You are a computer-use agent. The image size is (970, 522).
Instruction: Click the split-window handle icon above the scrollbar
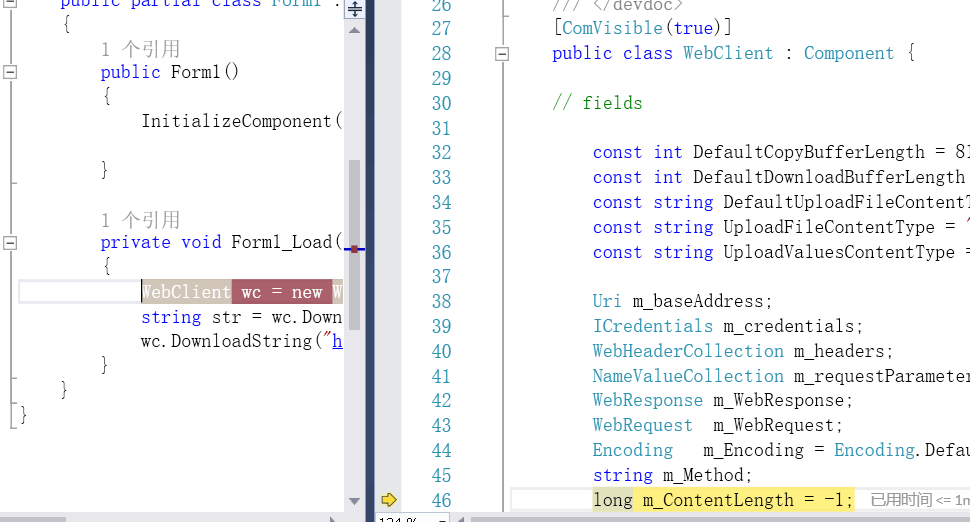(x=354, y=9)
